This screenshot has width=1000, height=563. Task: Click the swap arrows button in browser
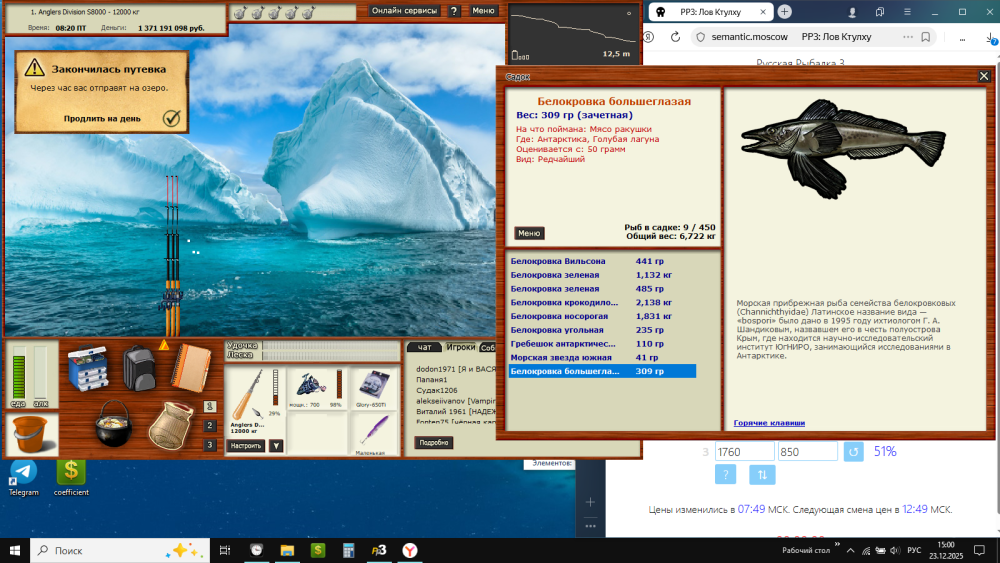coord(762,474)
